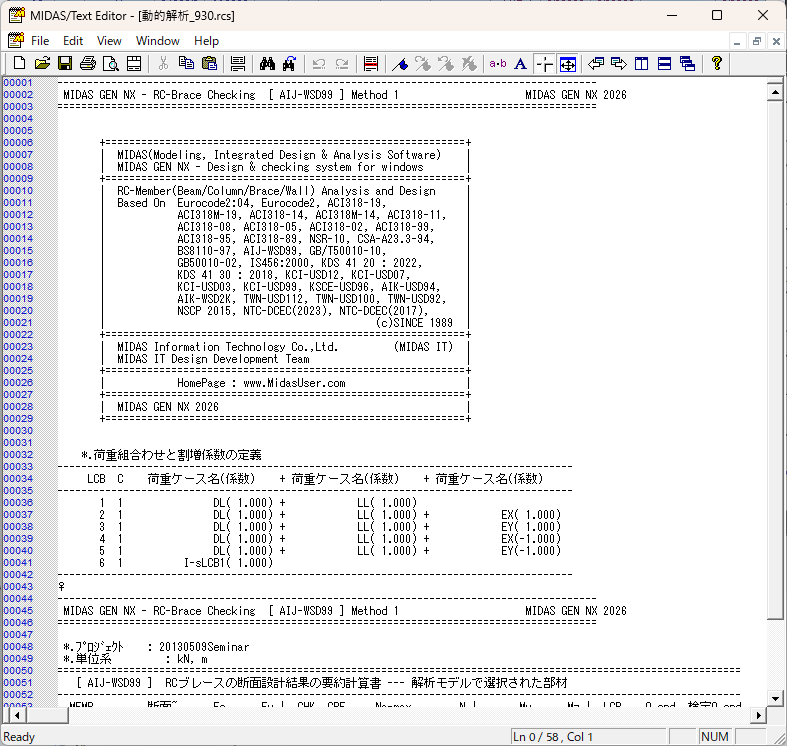Click the page setup layout icon
Image resolution: width=787 pixels, height=746 pixels.
click(x=134, y=64)
